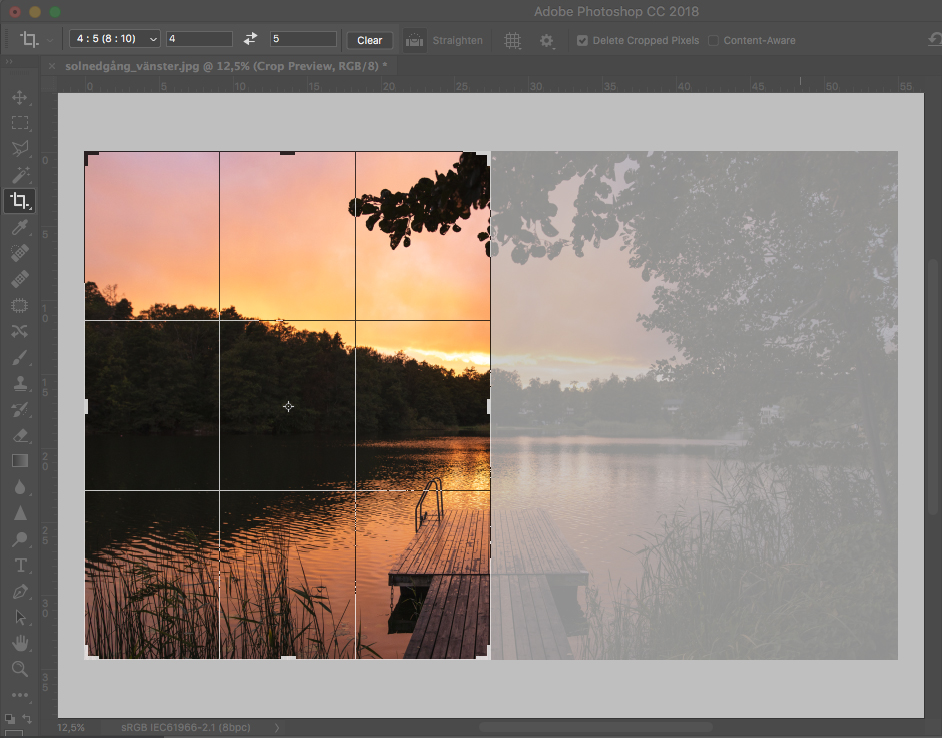Select the Zoom tool

19,669
